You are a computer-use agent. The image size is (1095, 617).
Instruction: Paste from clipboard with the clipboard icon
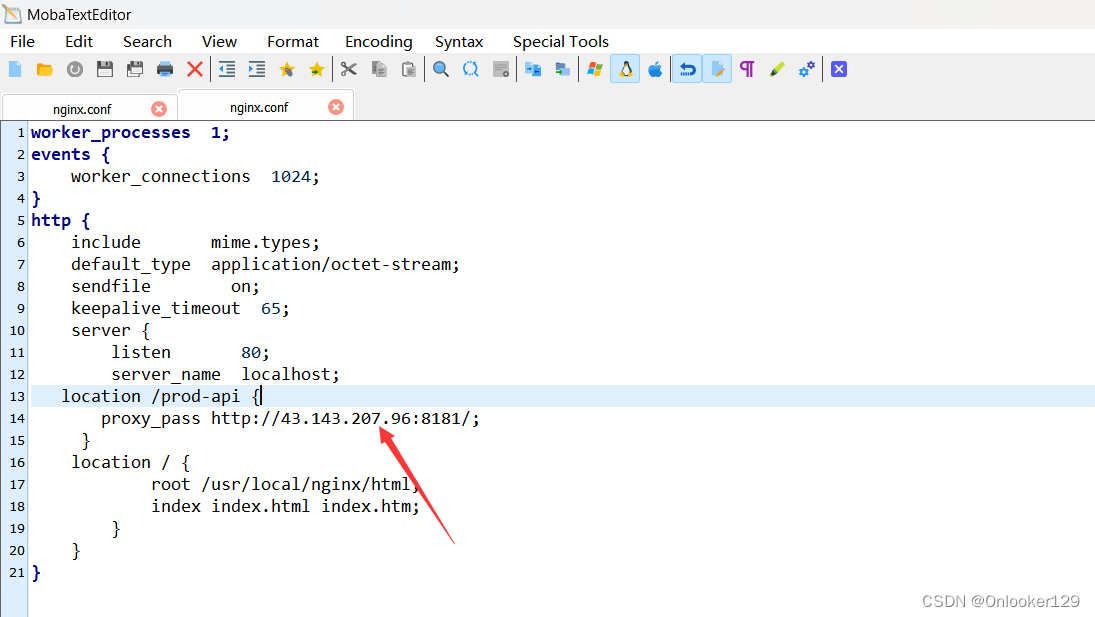409,69
